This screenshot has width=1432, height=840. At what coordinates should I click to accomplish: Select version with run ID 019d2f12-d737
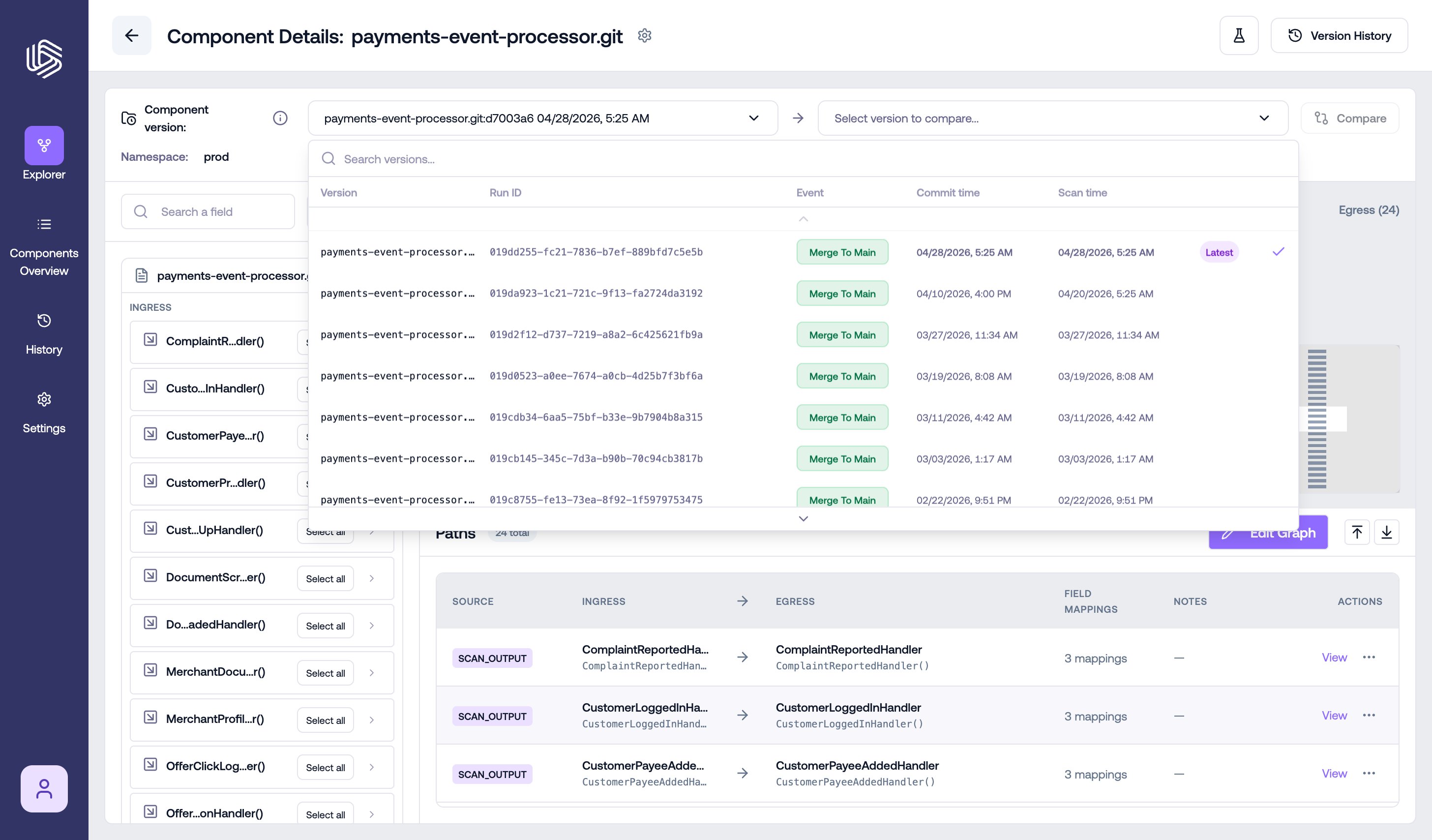pos(803,335)
